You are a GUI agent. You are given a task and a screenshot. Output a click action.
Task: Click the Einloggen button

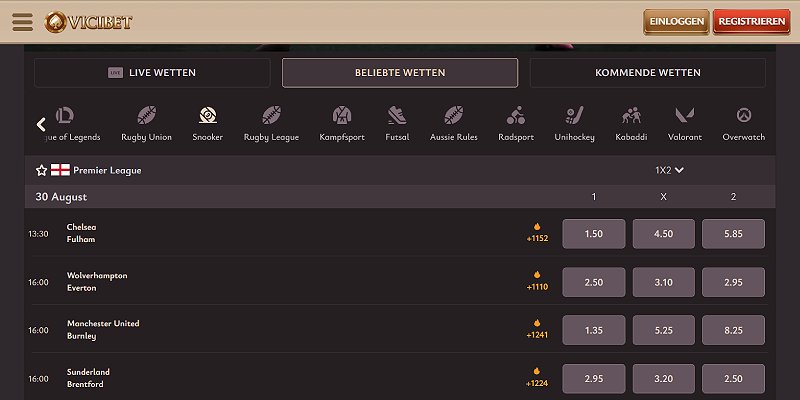676,22
